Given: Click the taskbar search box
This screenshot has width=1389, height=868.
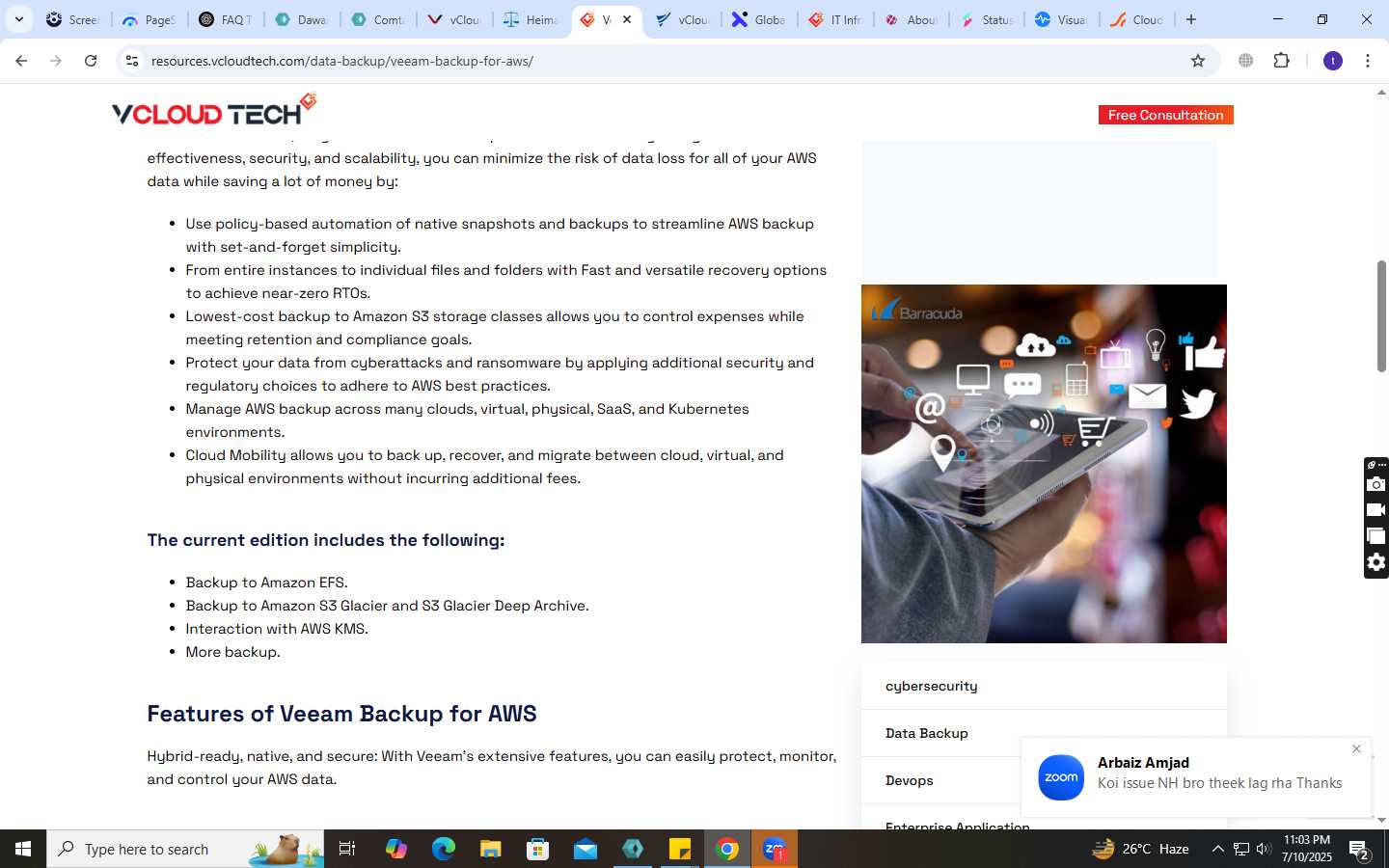Looking at the screenshot, I should (185, 849).
